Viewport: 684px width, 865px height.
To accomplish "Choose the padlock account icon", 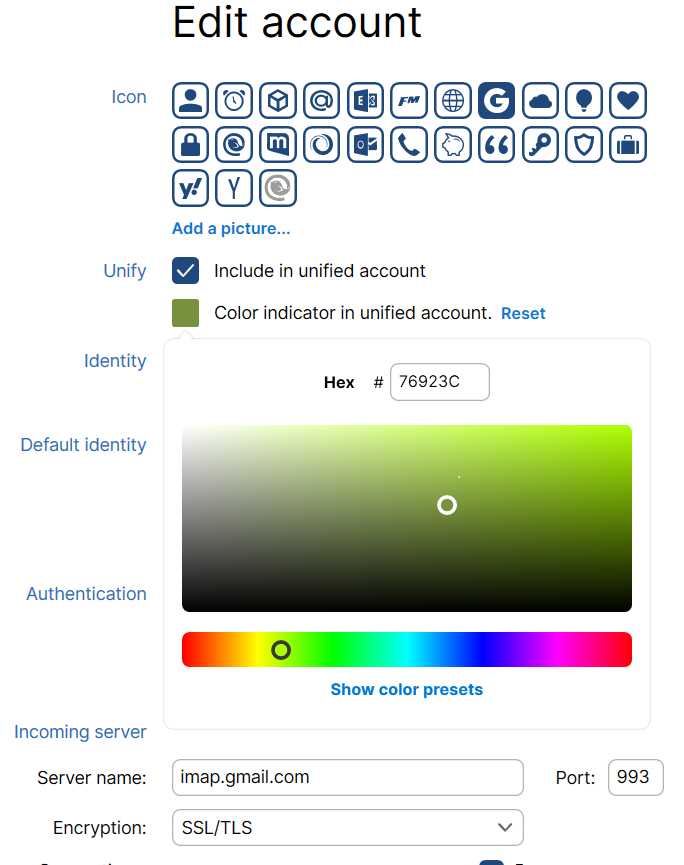I will click(x=190, y=145).
